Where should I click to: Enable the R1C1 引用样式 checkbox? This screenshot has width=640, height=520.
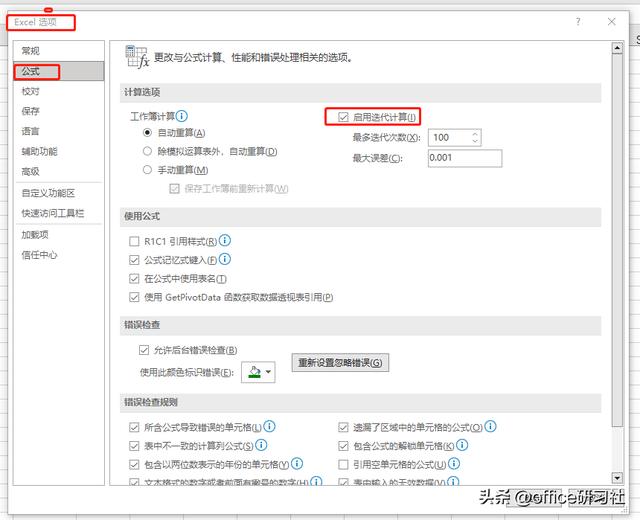coord(134,241)
